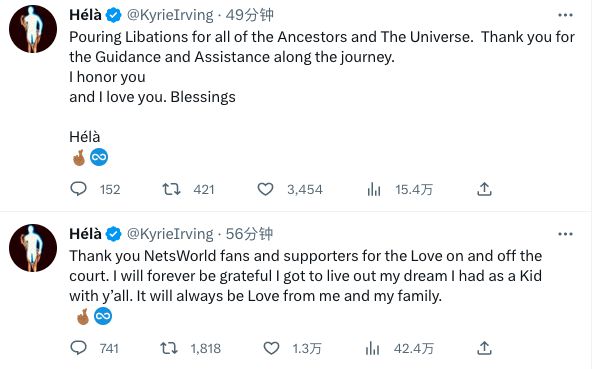Share the NetsWorld fans tweet
This screenshot has height=369, width=593.
point(484,348)
